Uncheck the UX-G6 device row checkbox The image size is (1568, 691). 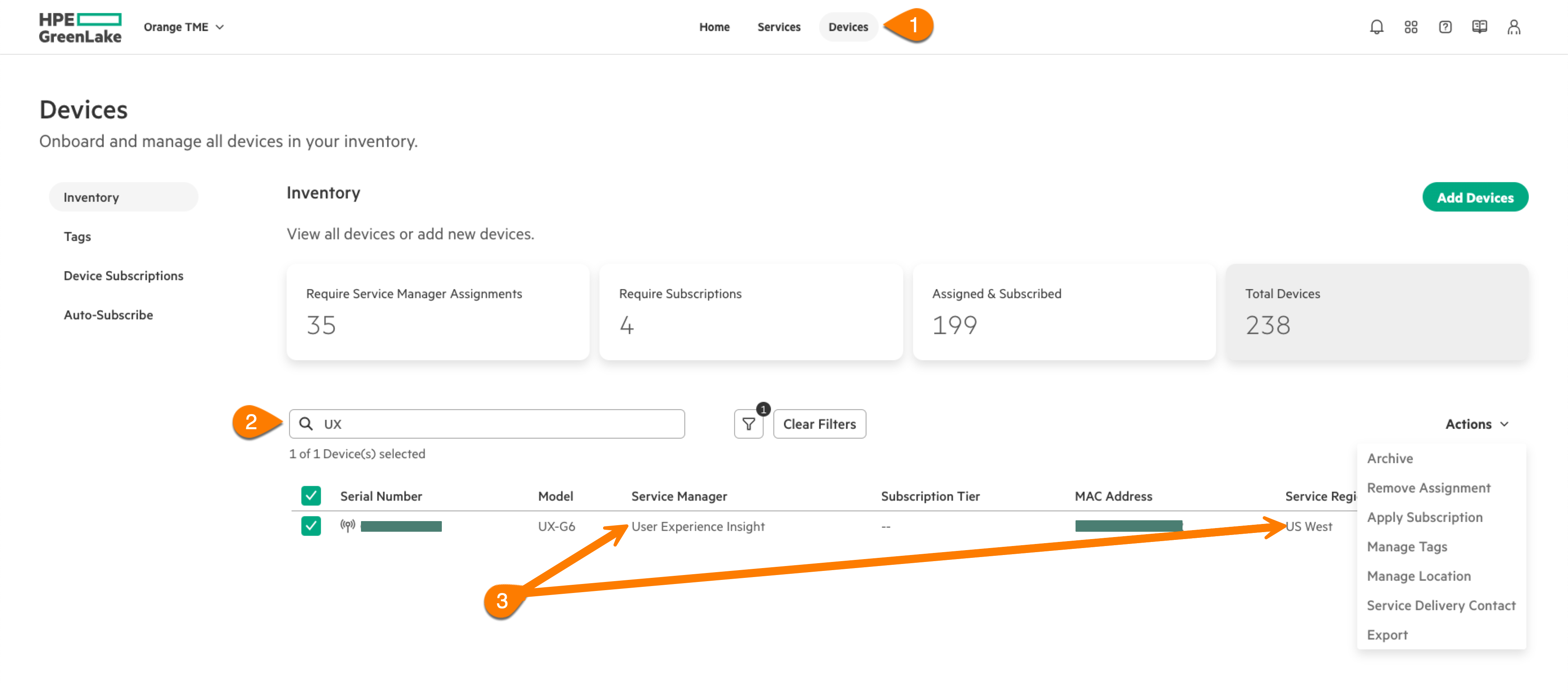coord(311,526)
